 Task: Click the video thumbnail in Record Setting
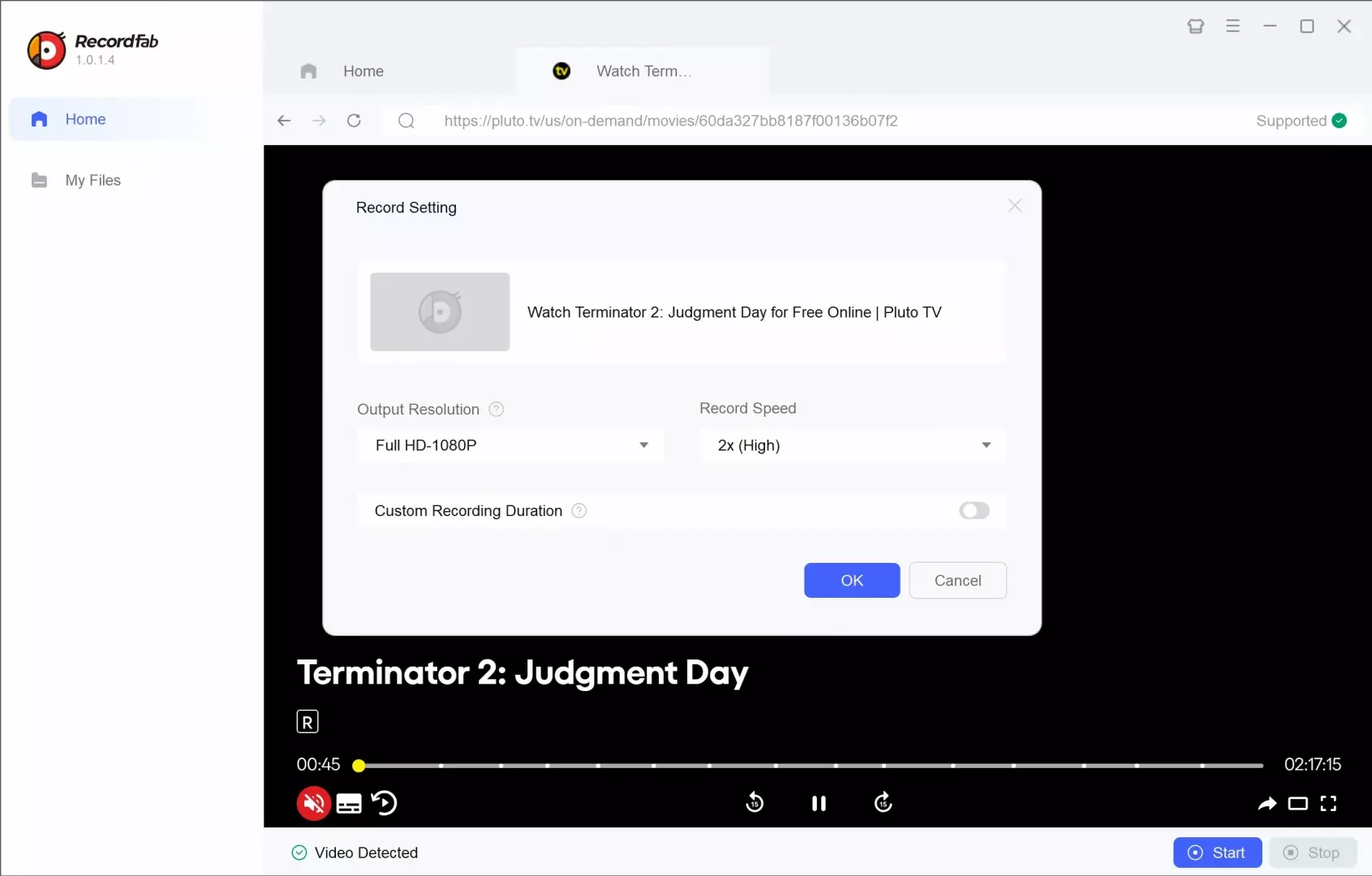(x=440, y=312)
